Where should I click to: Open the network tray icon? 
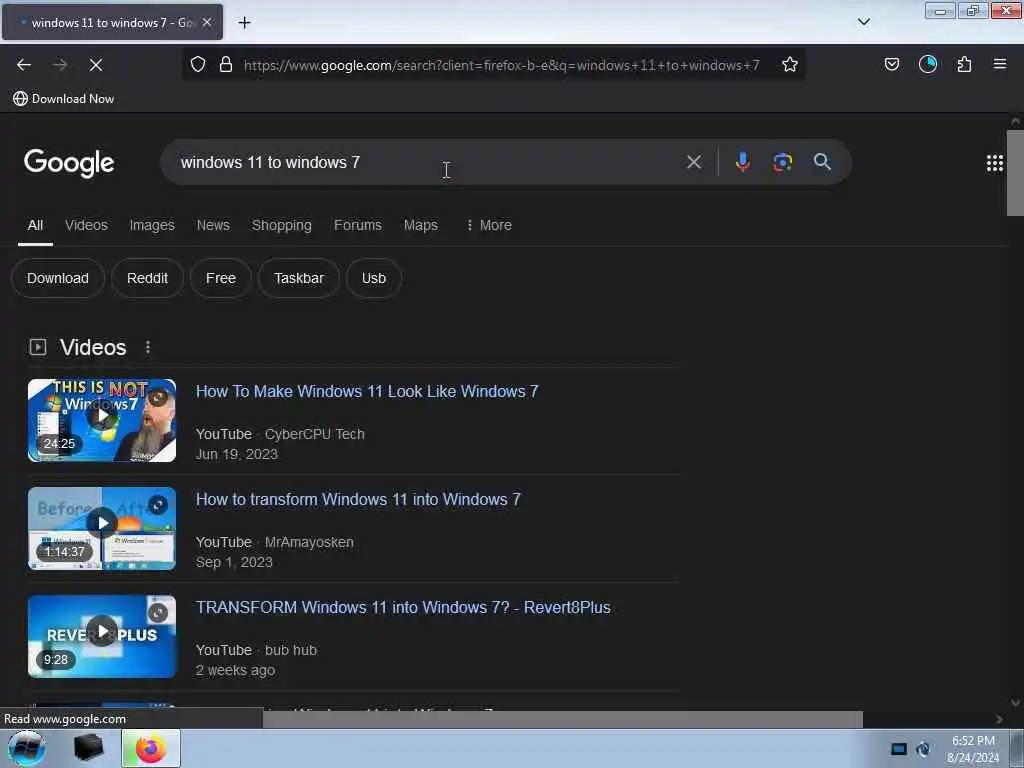click(899, 749)
